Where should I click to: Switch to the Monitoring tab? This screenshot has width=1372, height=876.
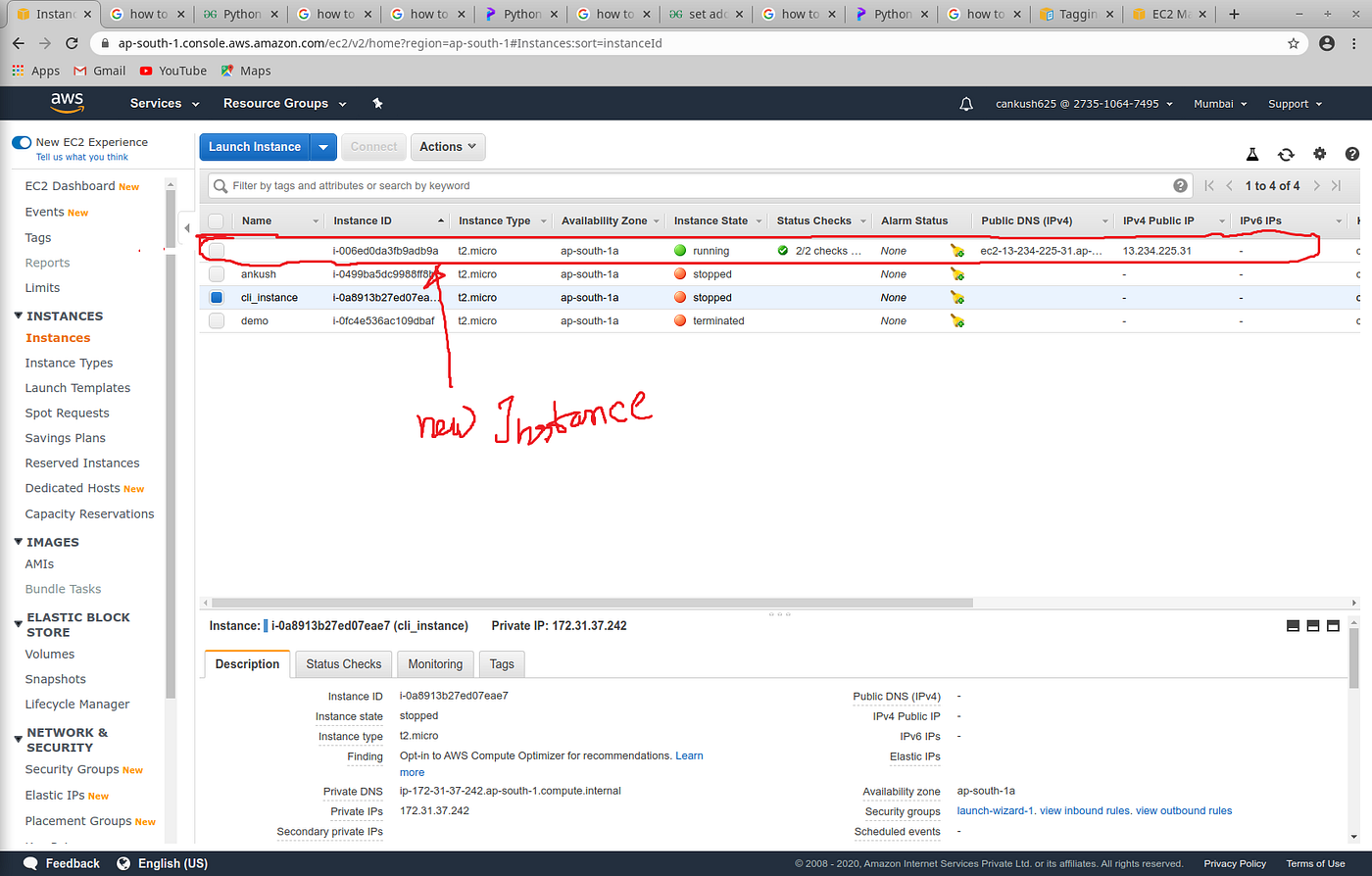(435, 664)
